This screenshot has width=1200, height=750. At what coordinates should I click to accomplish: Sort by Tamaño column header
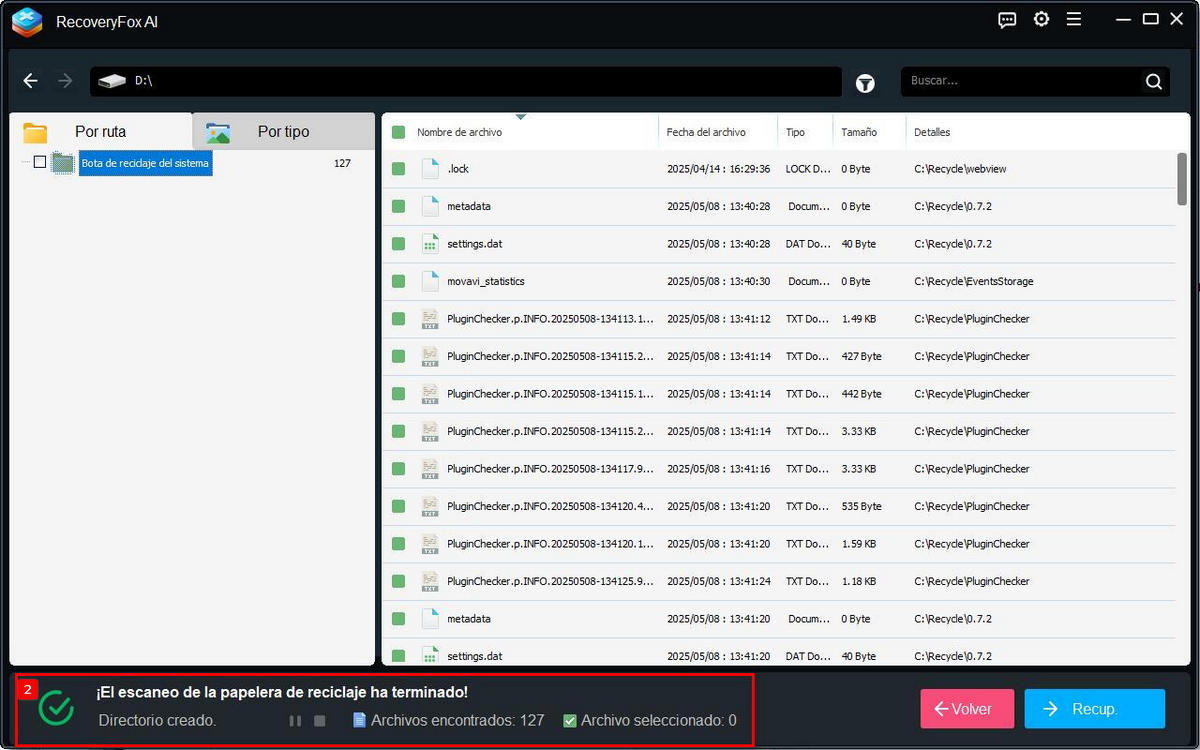[858, 132]
